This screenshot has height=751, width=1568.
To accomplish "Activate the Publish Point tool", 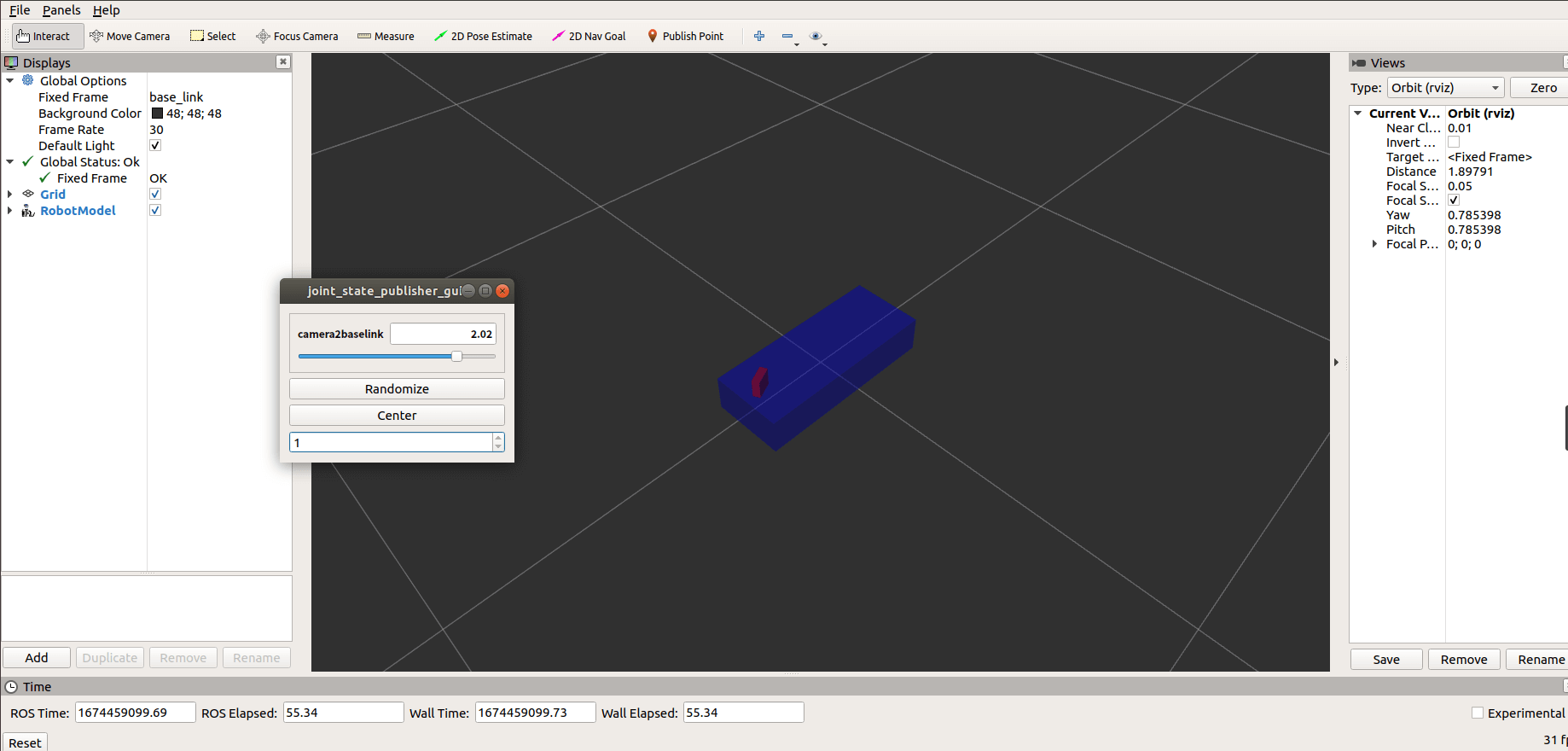I will [x=685, y=36].
